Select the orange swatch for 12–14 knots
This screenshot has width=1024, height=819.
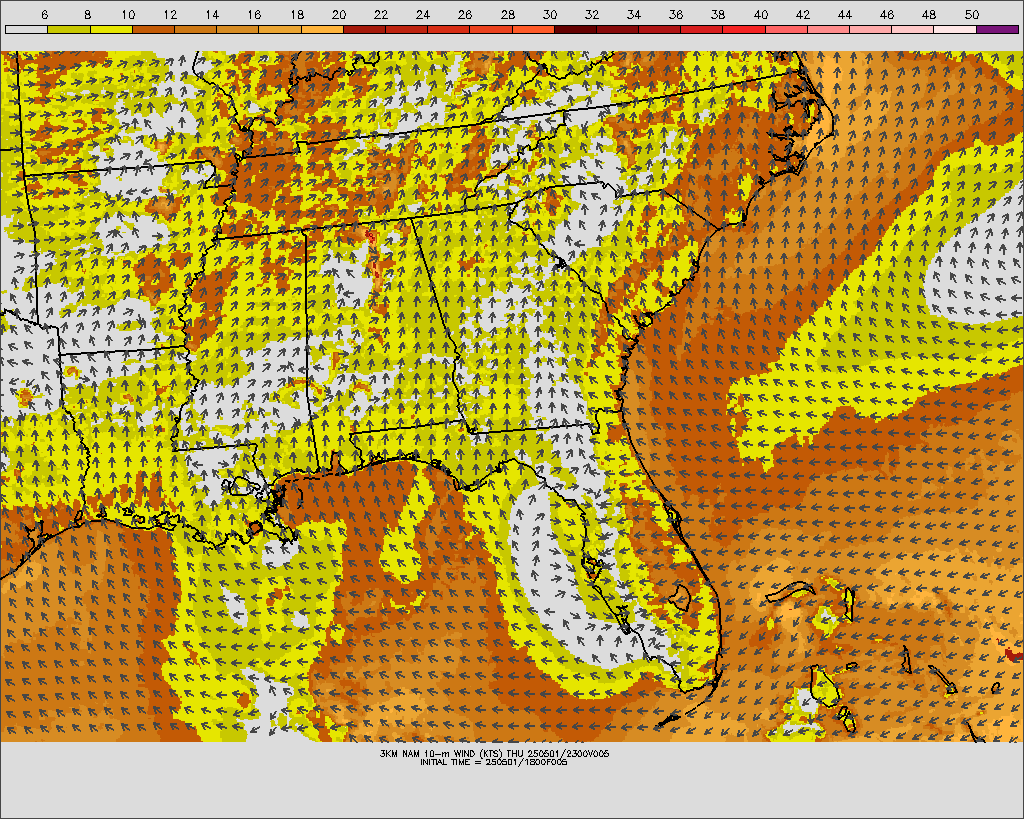click(x=196, y=29)
